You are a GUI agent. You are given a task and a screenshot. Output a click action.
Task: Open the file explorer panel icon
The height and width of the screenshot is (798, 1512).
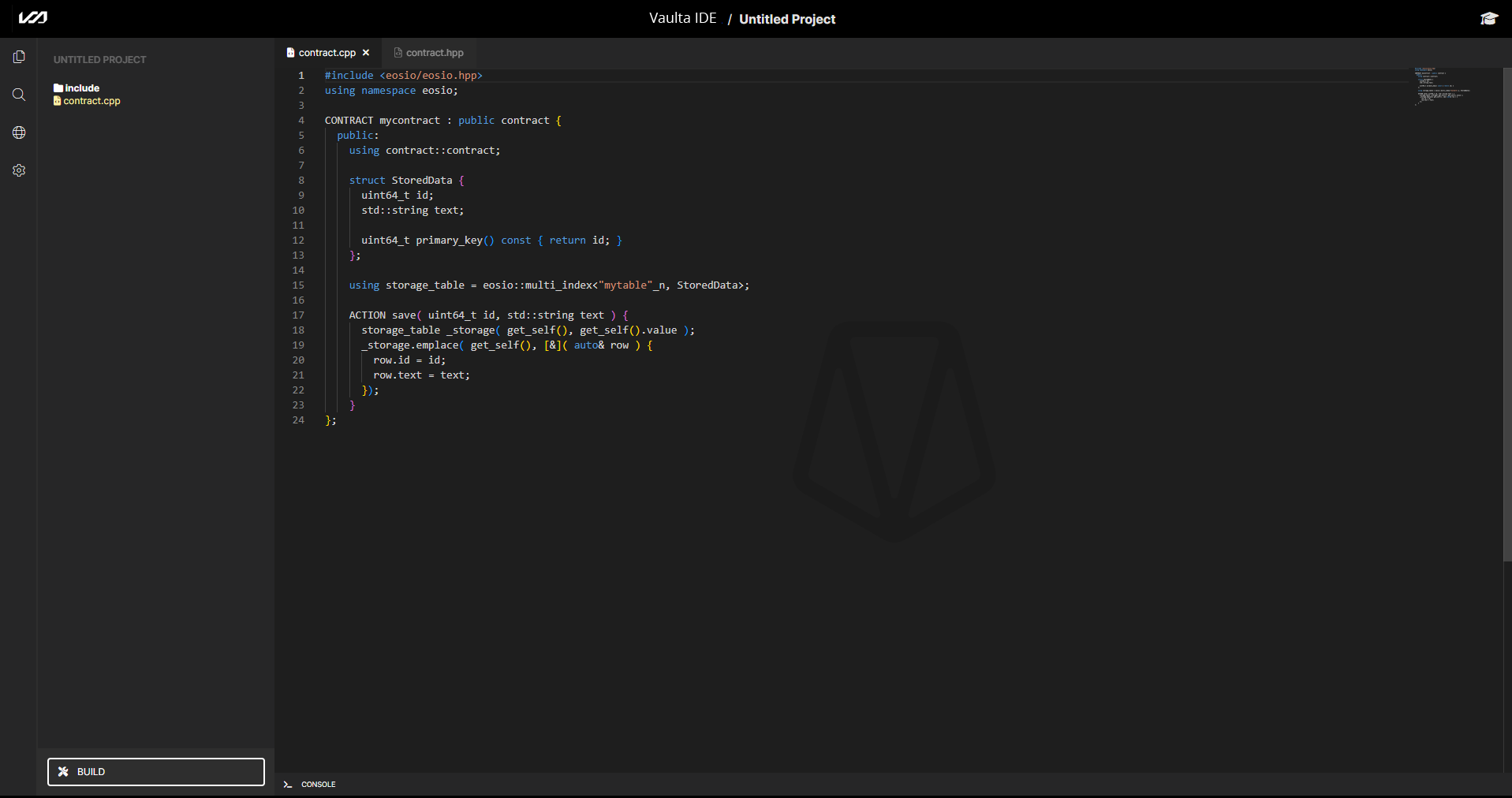(18, 56)
